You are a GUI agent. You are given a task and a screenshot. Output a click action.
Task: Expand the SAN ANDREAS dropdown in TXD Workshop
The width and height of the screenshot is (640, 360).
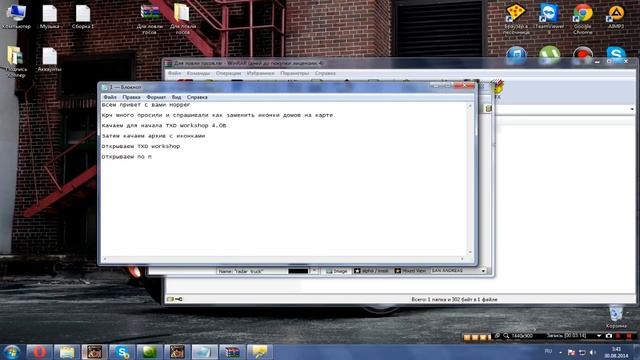(483, 271)
